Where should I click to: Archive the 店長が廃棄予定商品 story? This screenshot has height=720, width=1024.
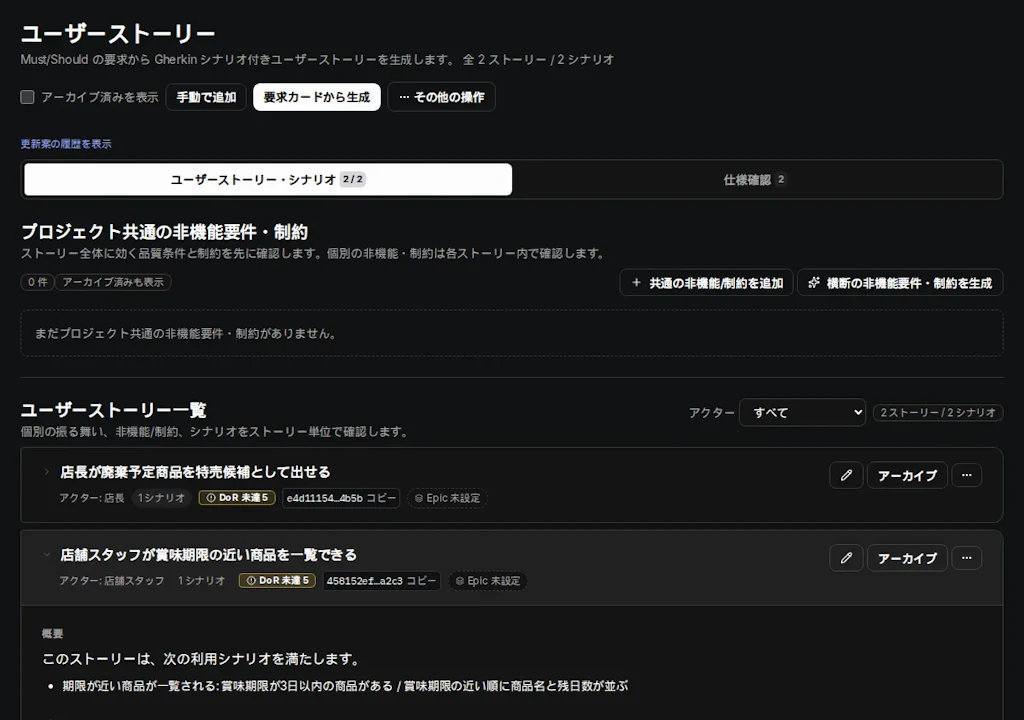coord(907,475)
